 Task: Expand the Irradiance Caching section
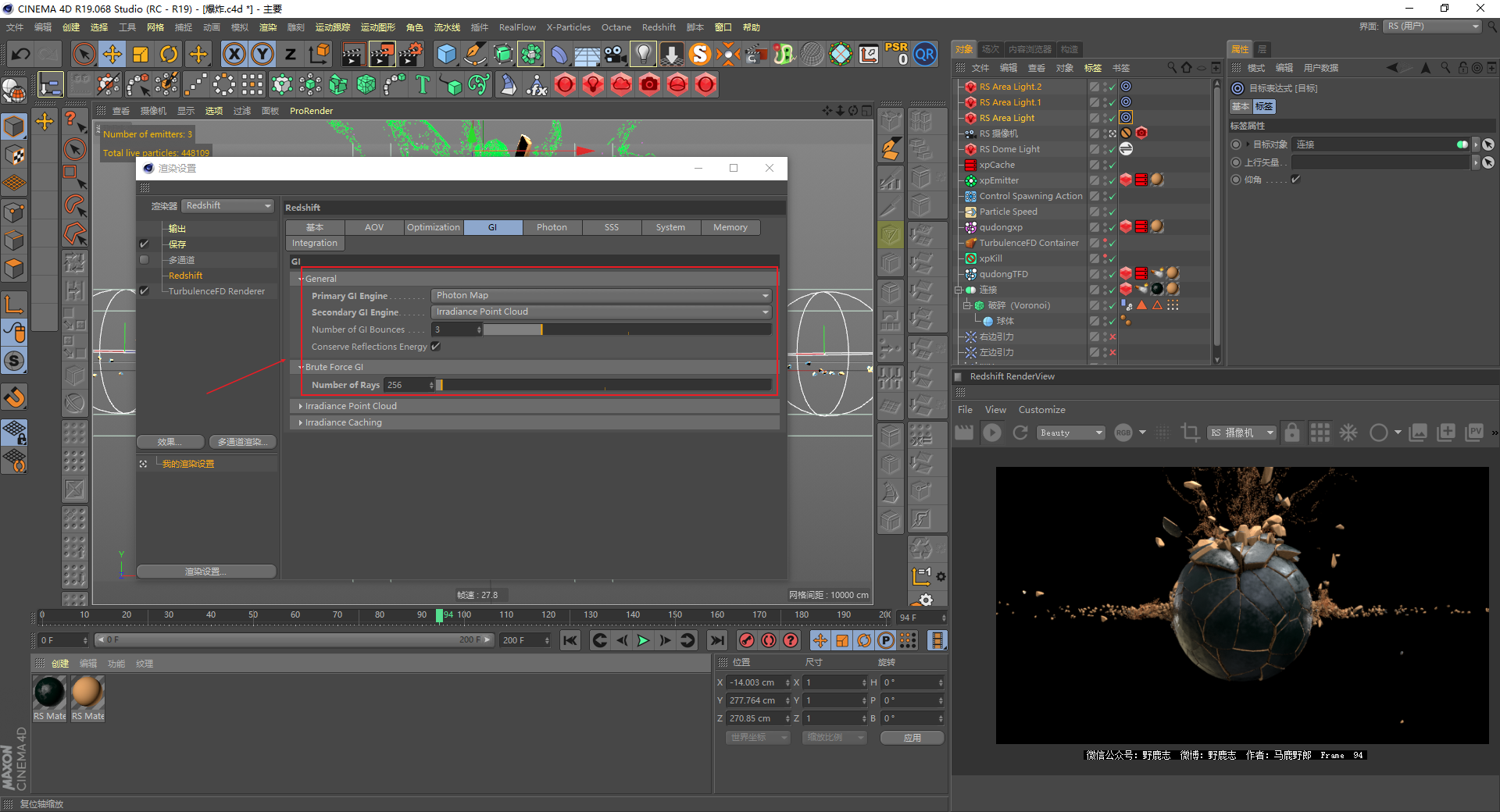301,422
